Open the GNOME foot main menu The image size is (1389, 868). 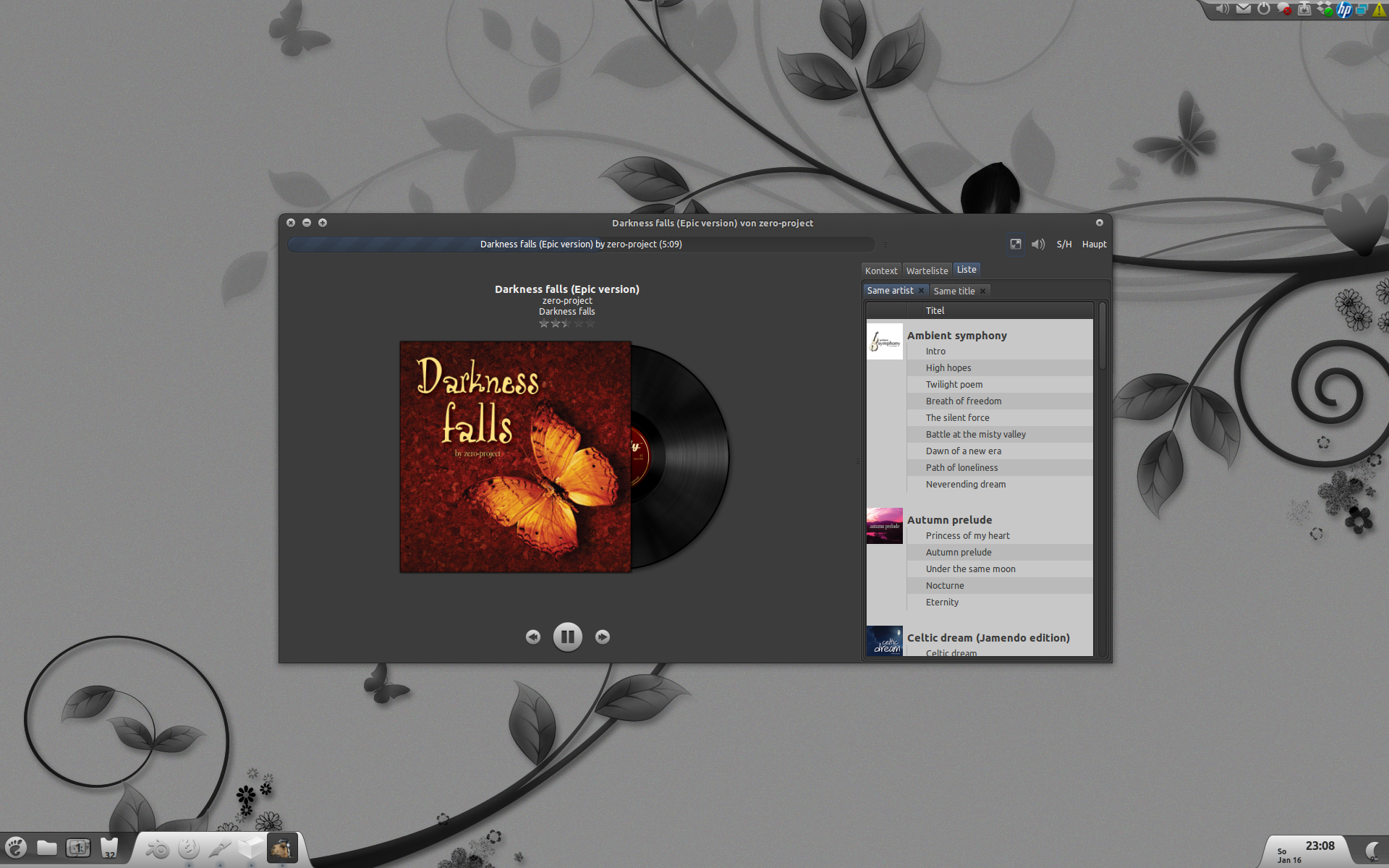pos(16,847)
